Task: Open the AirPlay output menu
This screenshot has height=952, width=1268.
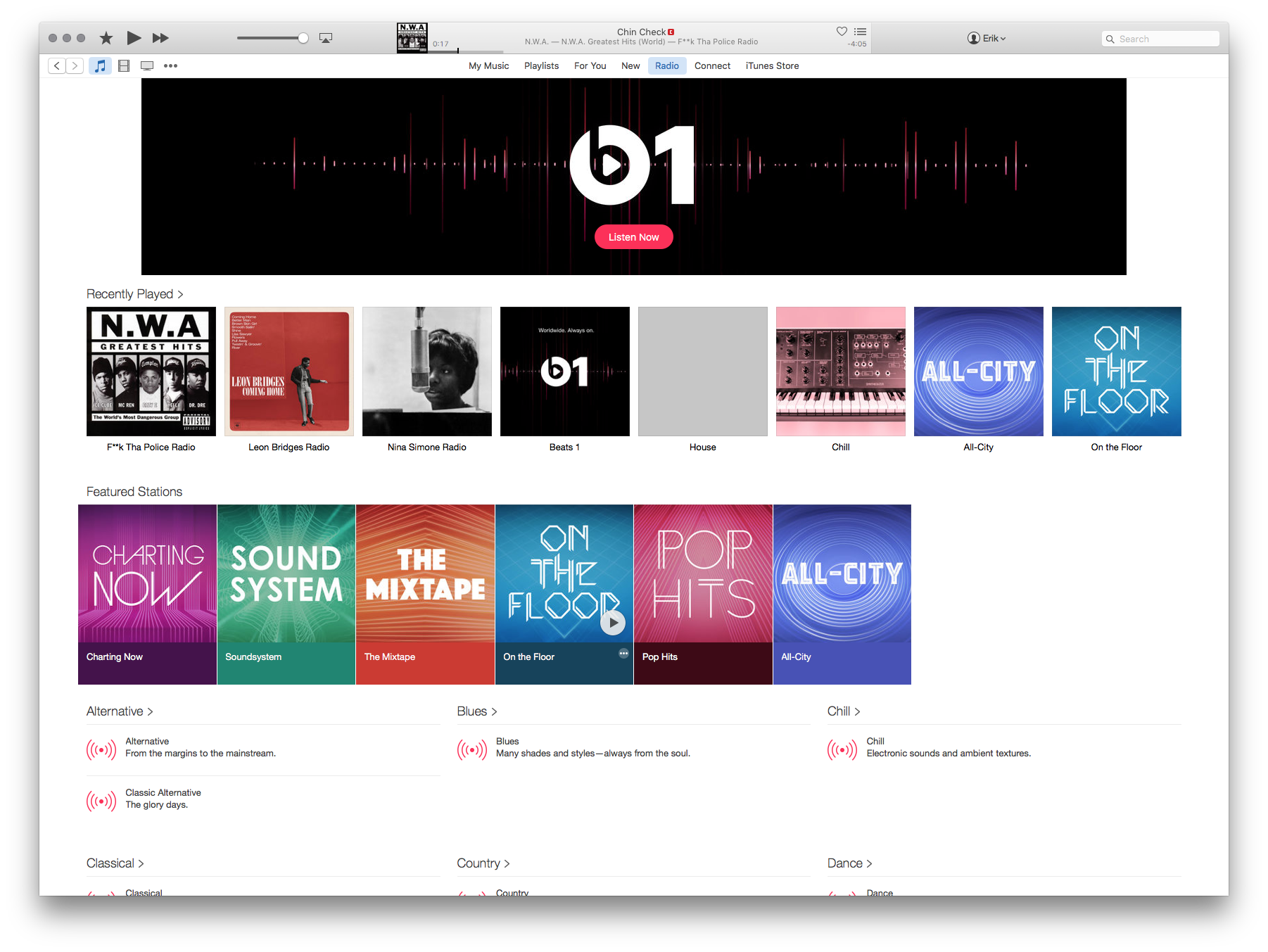Action: point(326,38)
